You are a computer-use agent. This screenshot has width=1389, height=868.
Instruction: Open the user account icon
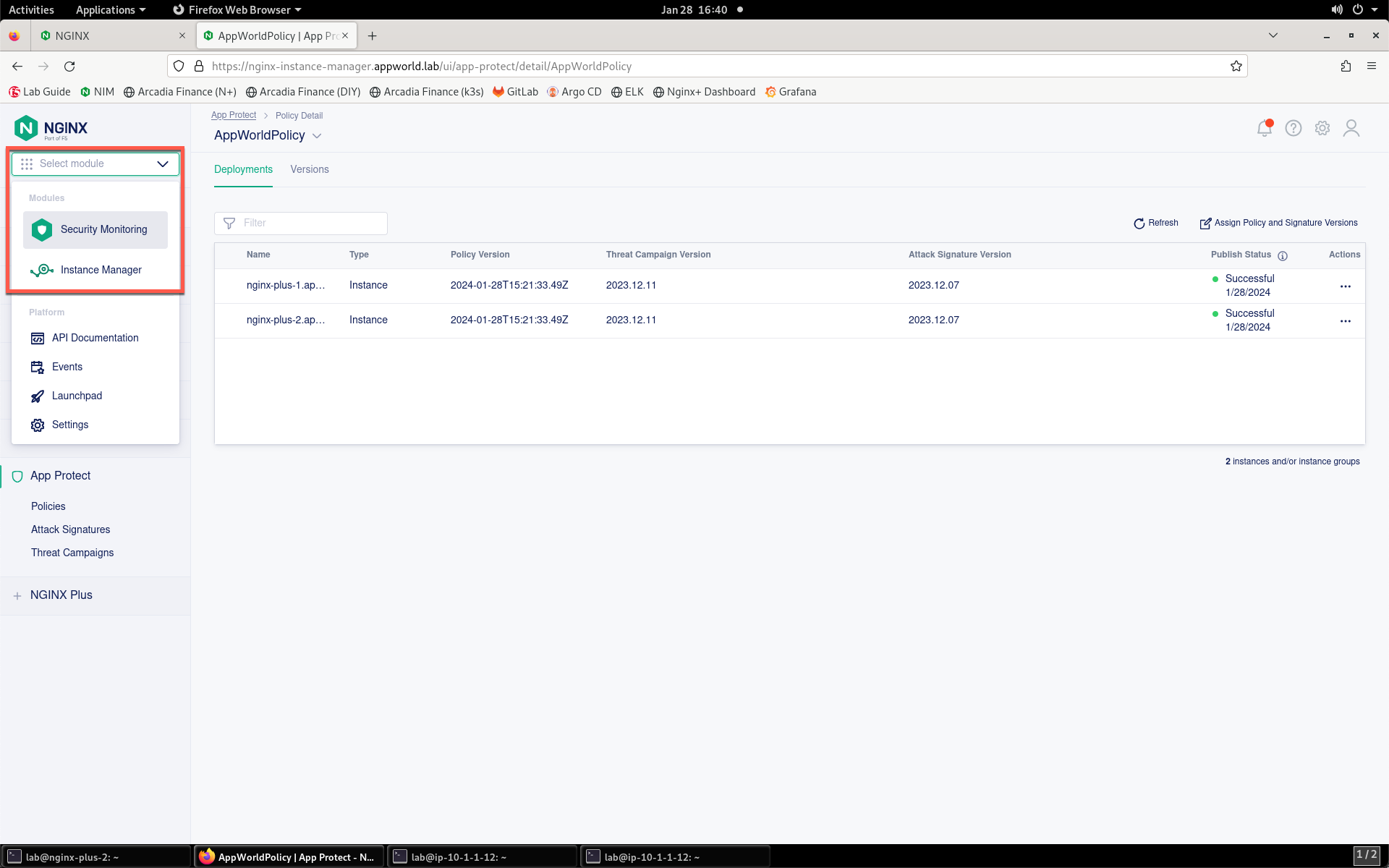[x=1351, y=128]
